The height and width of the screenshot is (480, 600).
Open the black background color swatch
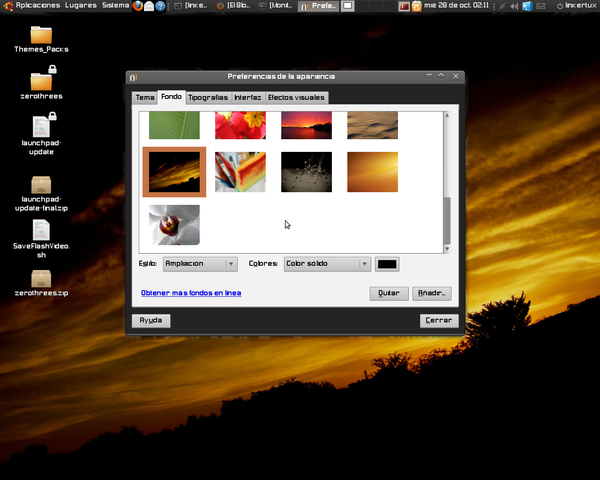[x=387, y=264]
